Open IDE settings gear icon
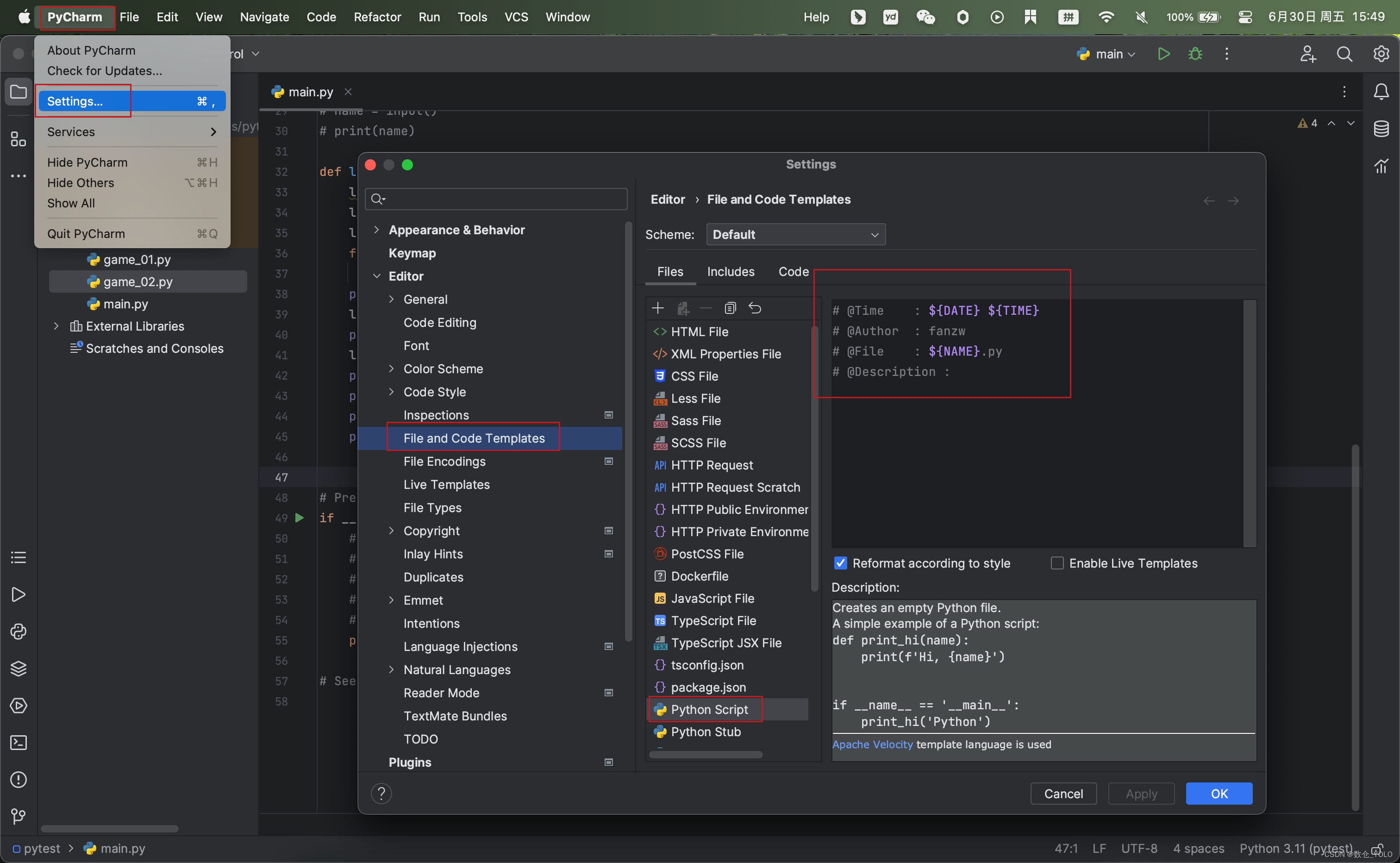The image size is (1400, 863). [1381, 54]
